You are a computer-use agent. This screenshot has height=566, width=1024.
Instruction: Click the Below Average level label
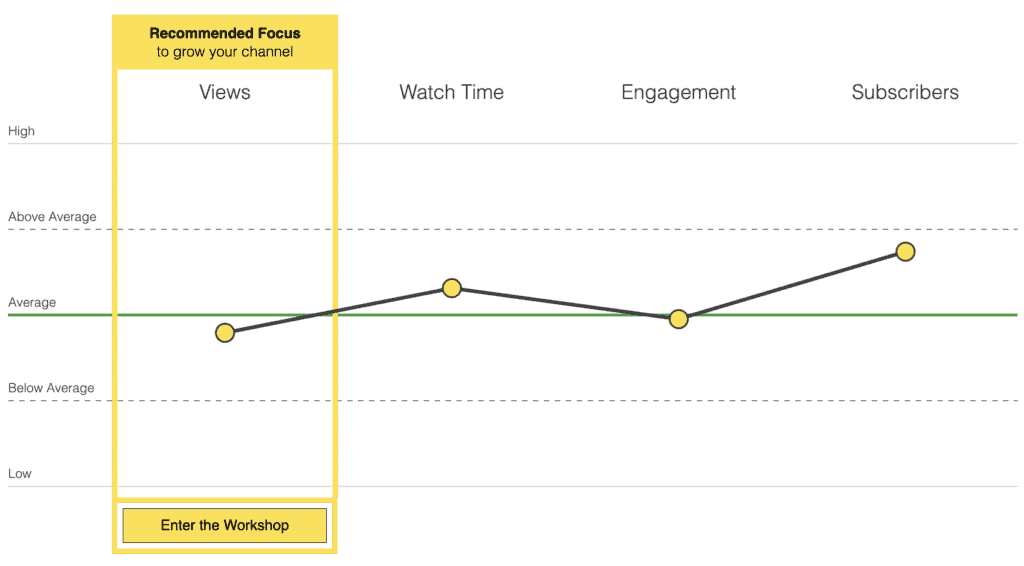coord(52,388)
